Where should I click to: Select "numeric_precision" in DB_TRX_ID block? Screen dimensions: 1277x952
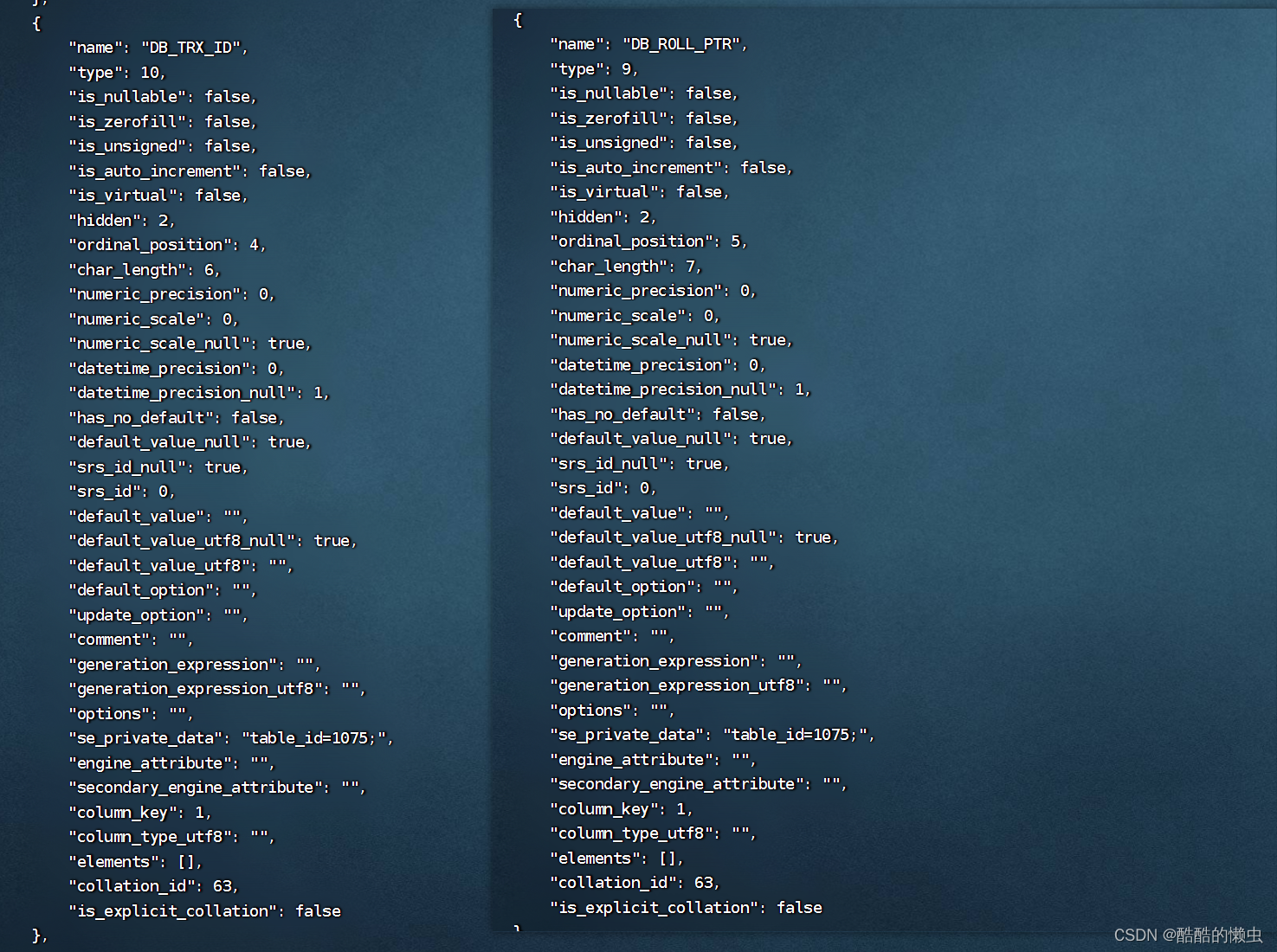point(171,294)
